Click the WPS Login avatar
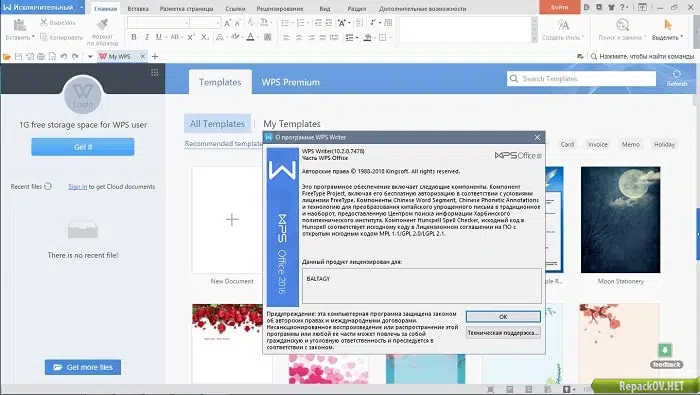The width and height of the screenshot is (700, 395). [83, 95]
